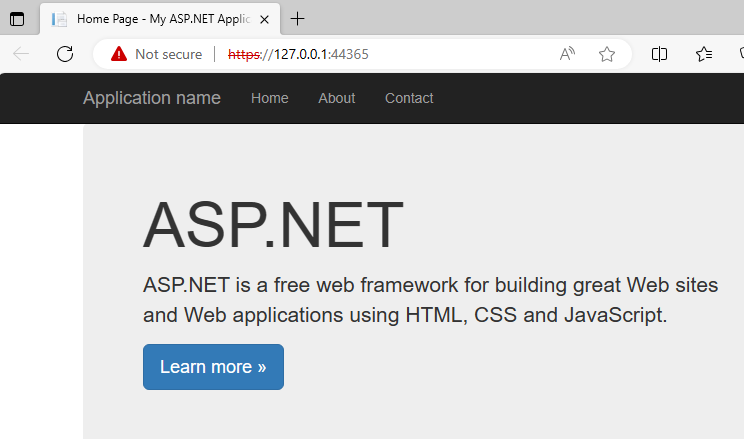Open the About page link
The height and width of the screenshot is (439, 744).
pyautogui.click(x=336, y=98)
